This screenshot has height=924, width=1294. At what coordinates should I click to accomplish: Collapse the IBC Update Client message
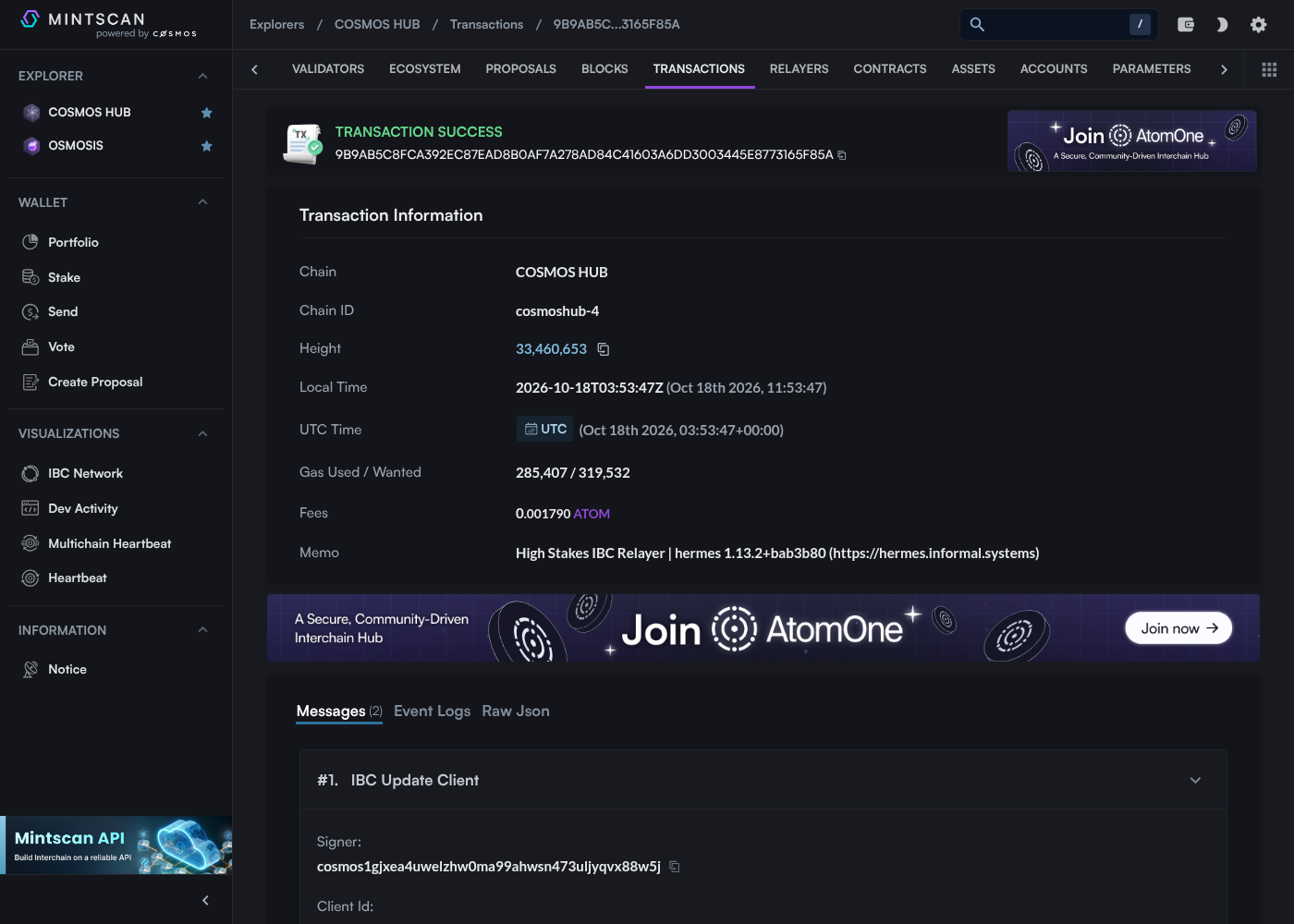coord(1195,780)
